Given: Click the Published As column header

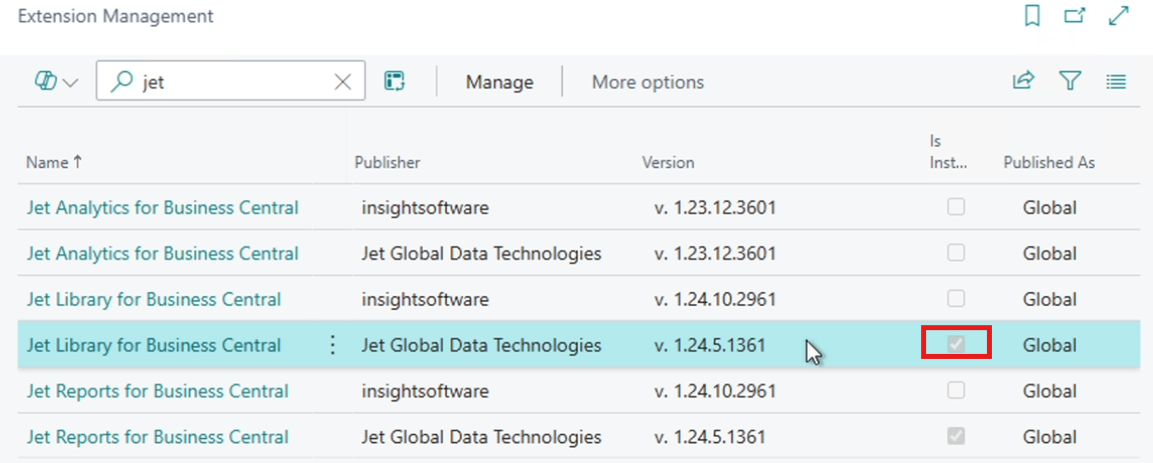Looking at the screenshot, I should point(1049,162).
